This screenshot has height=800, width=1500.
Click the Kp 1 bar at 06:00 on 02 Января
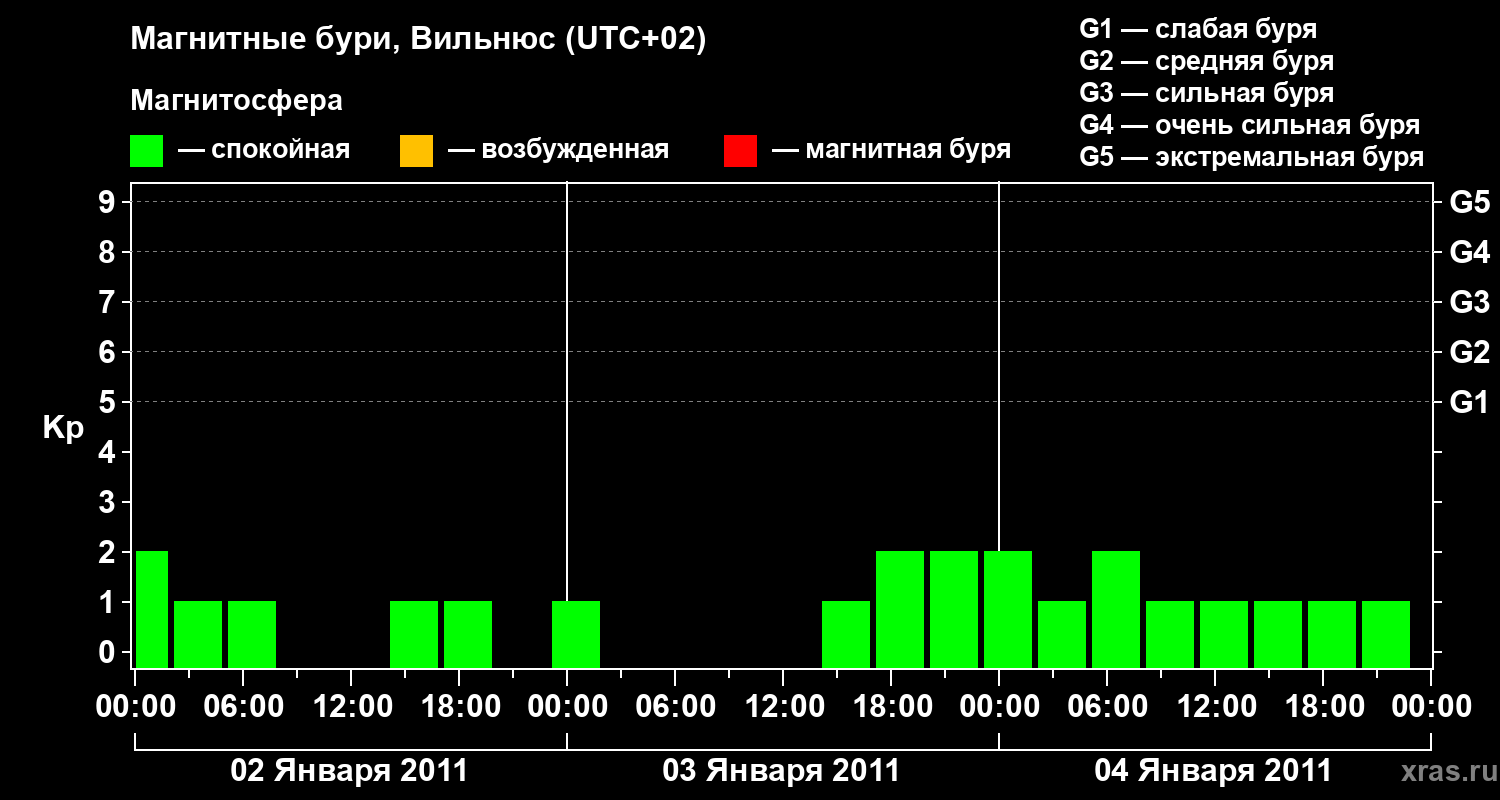click(x=252, y=635)
